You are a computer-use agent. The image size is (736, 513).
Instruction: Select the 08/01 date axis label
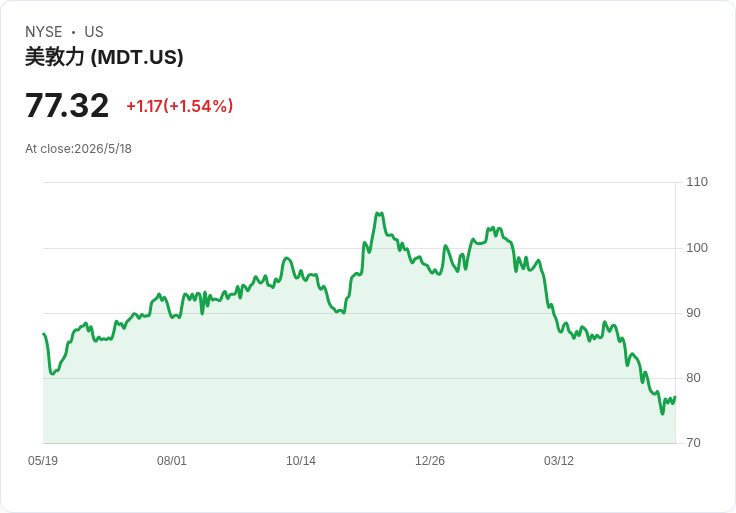pos(172,460)
